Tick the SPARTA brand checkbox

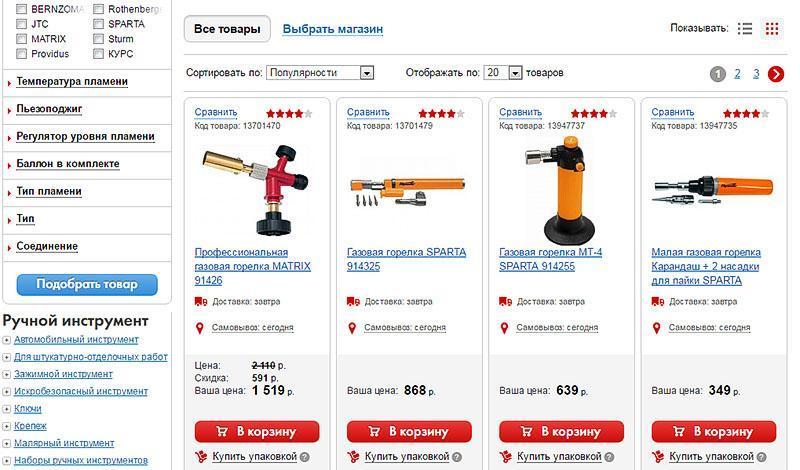(98, 24)
